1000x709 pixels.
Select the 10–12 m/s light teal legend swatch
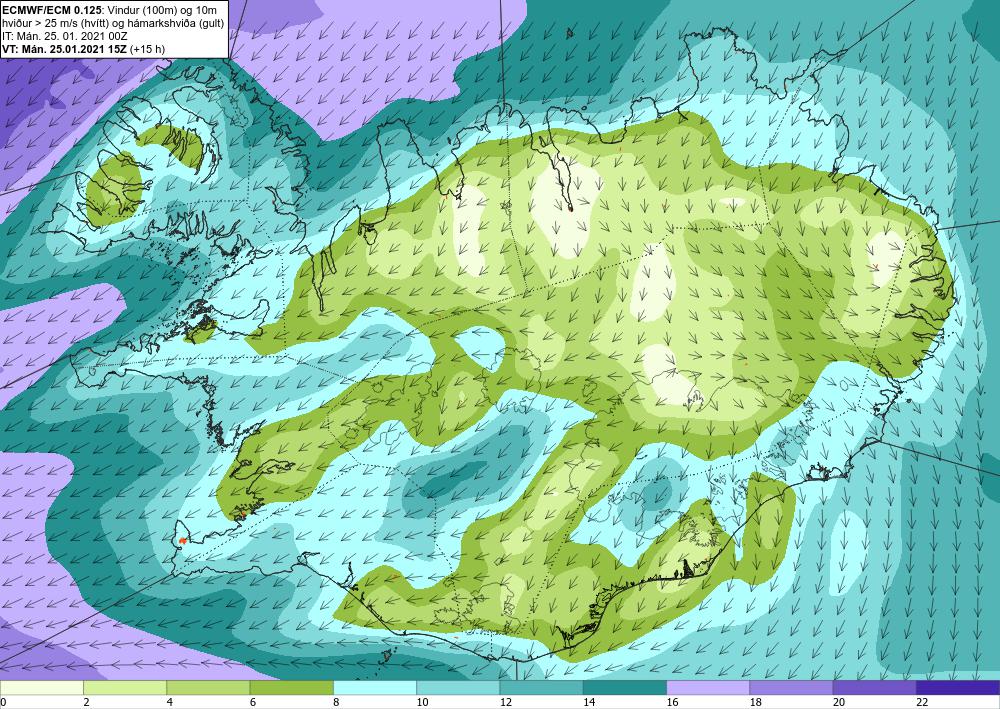[458, 688]
